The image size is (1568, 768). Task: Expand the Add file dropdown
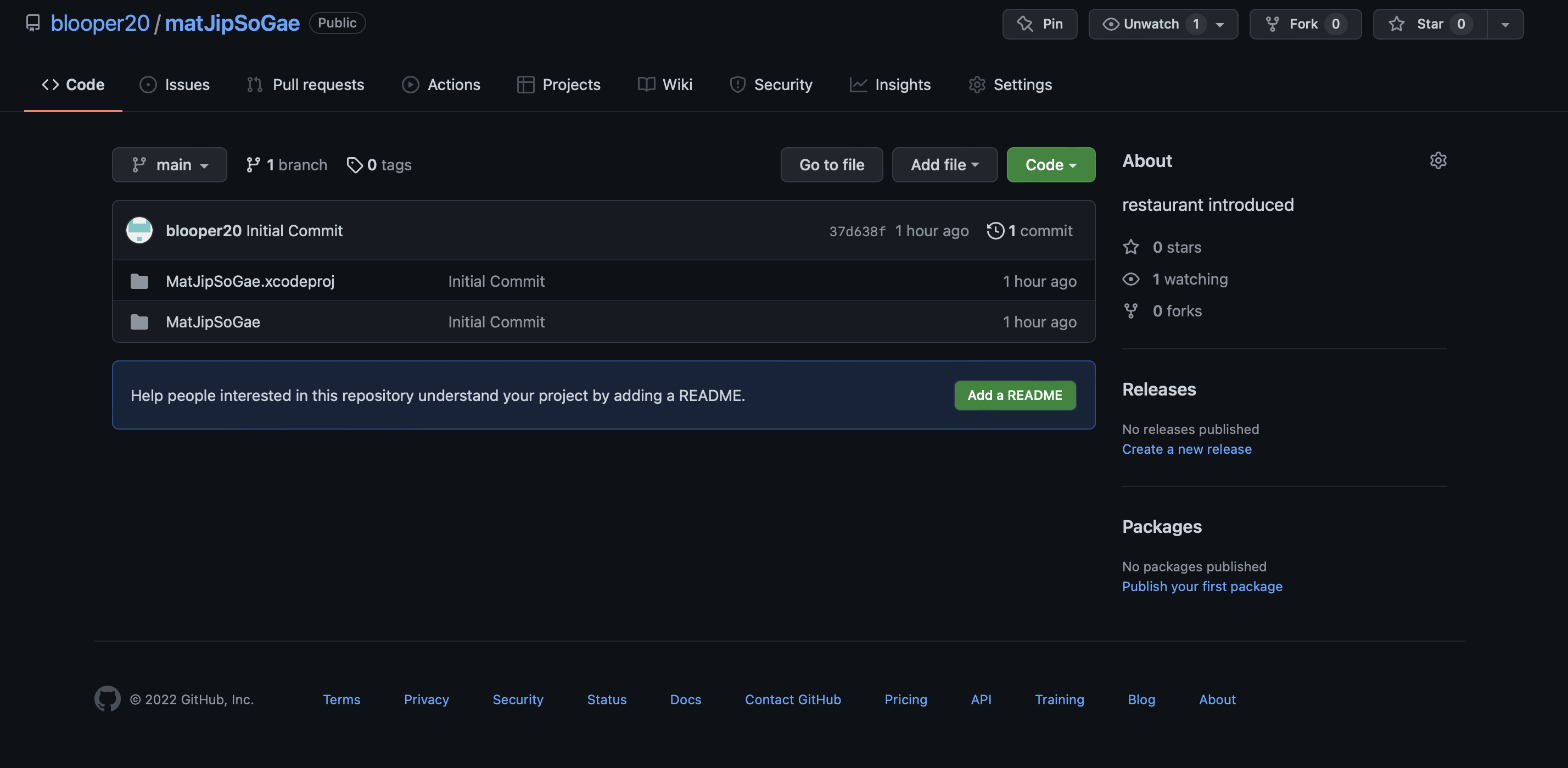coord(945,164)
